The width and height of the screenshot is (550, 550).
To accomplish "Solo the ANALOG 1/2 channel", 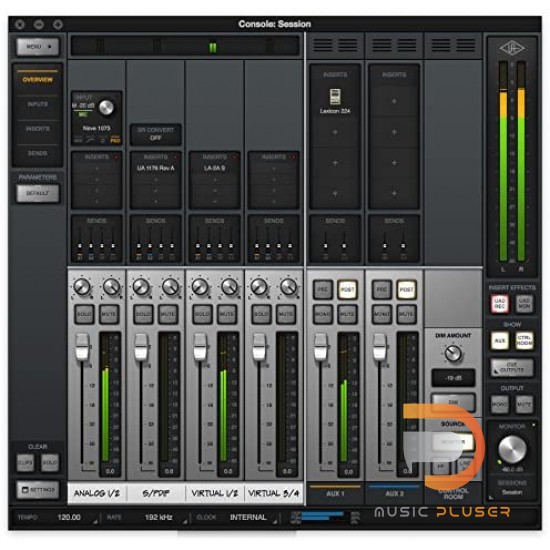I will (84, 314).
